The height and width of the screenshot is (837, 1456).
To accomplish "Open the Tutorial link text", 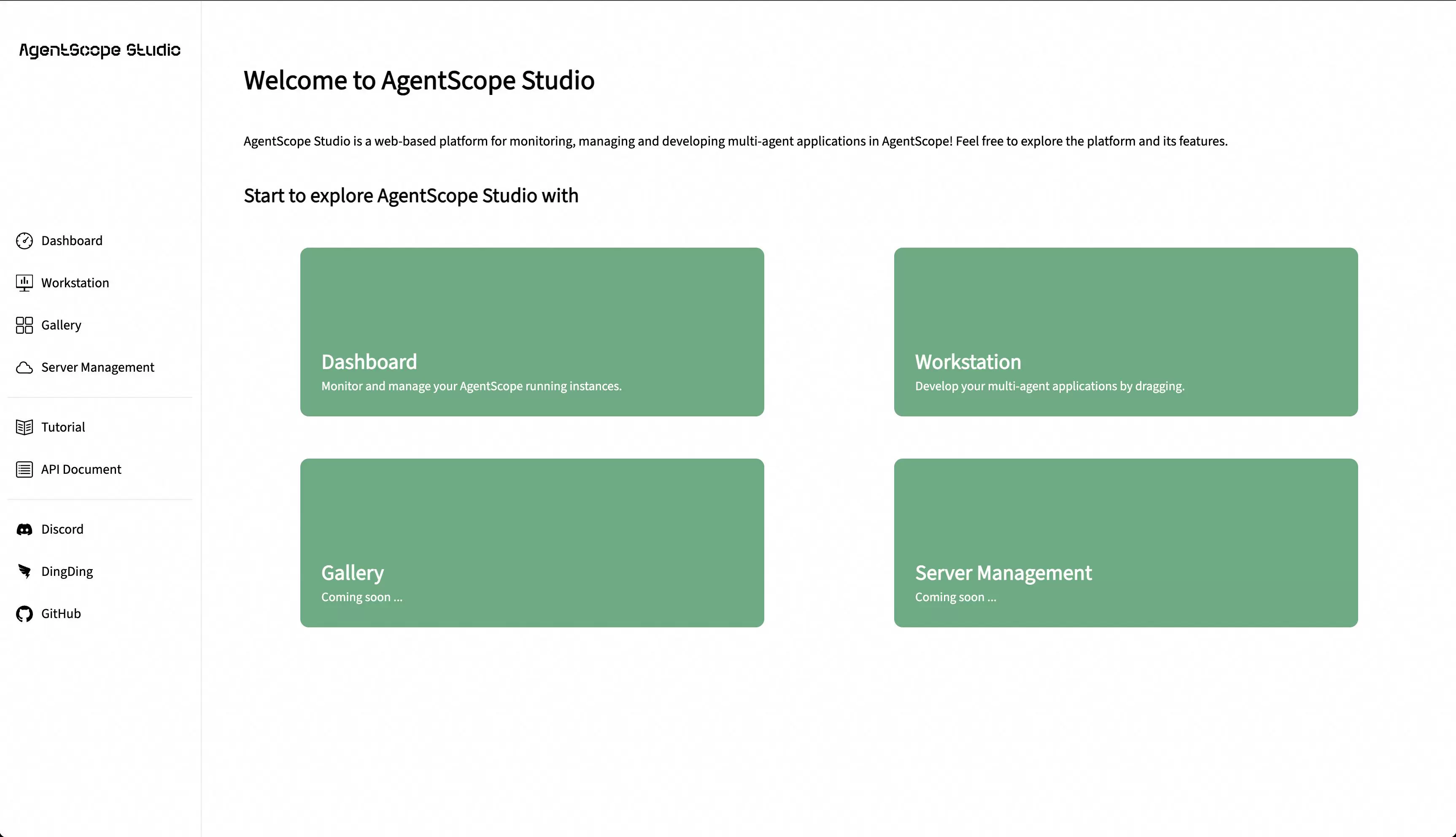I will pyautogui.click(x=63, y=427).
